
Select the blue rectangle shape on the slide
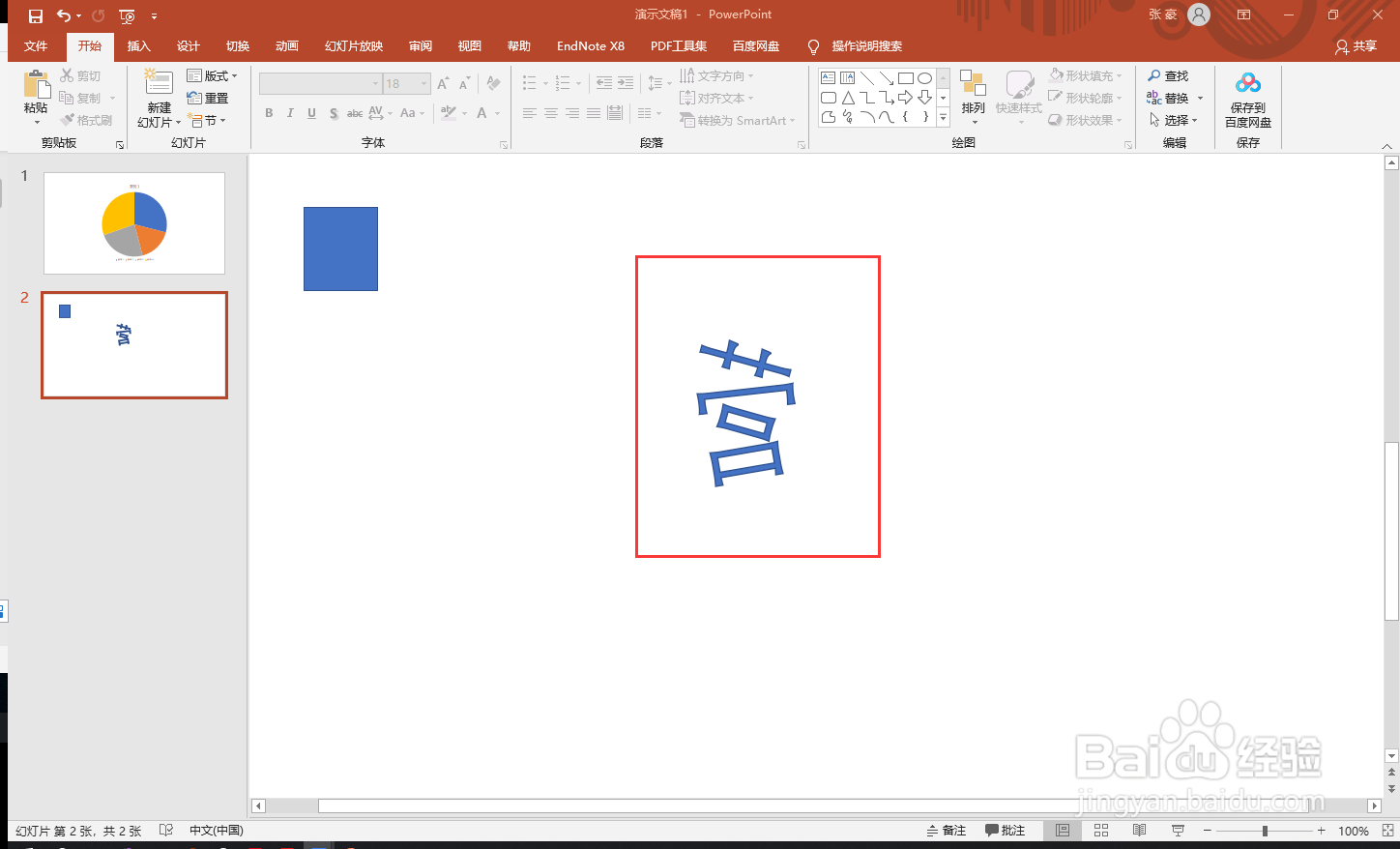pos(340,249)
